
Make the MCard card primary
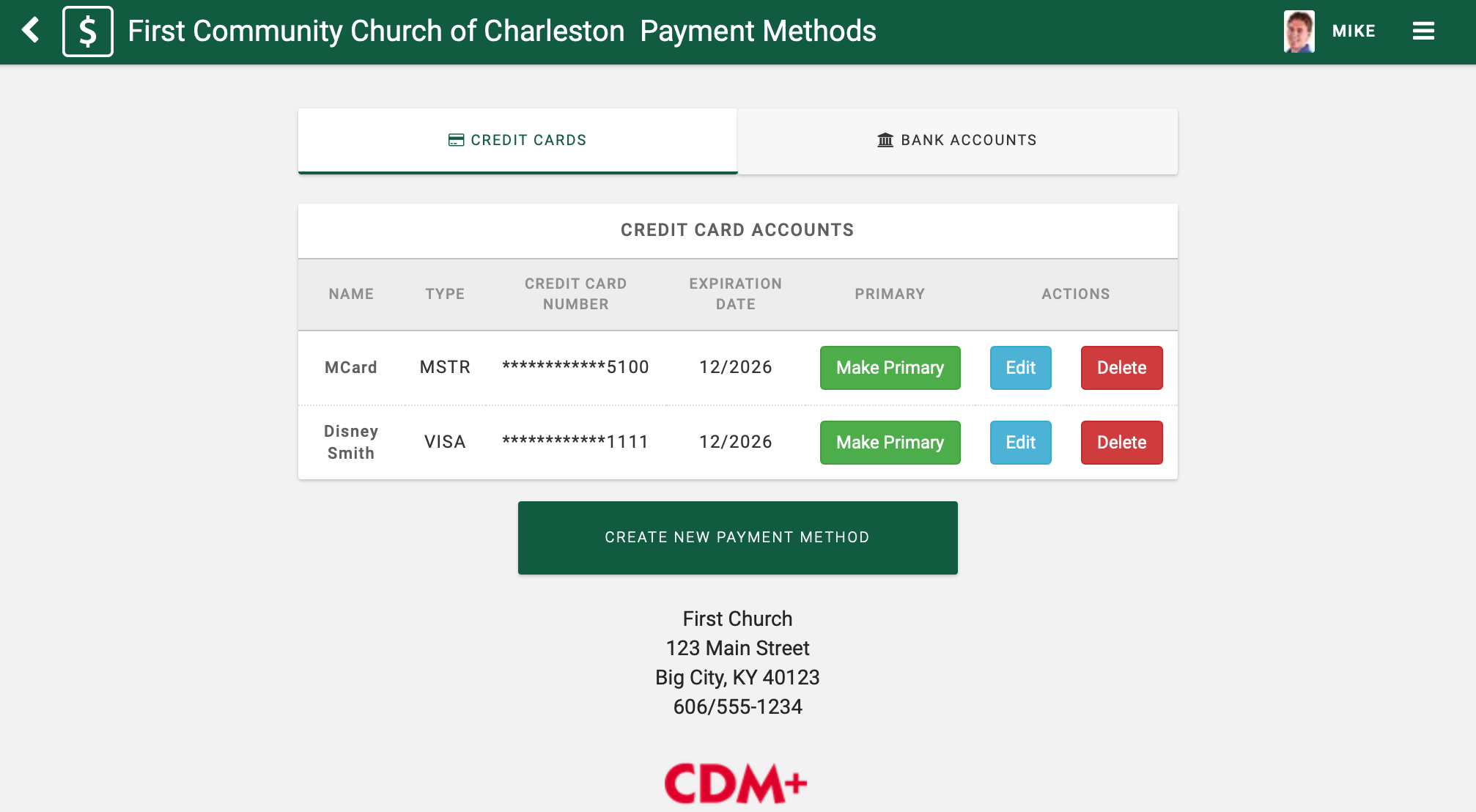[890, 368]
